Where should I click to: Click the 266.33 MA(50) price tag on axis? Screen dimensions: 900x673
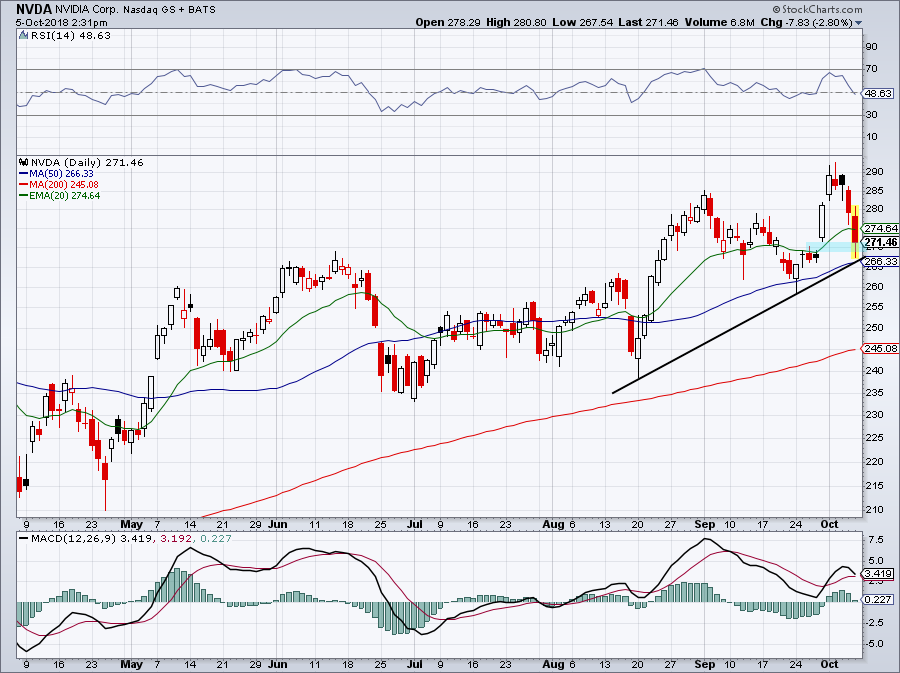click(x=881, y=261)
